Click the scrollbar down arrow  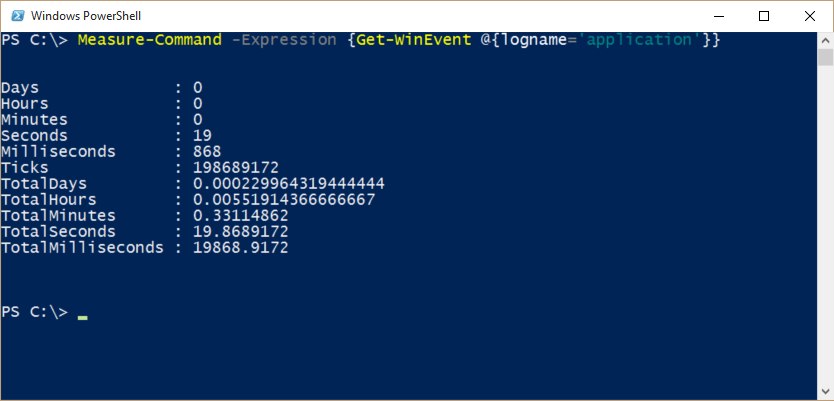coord(826,392)
